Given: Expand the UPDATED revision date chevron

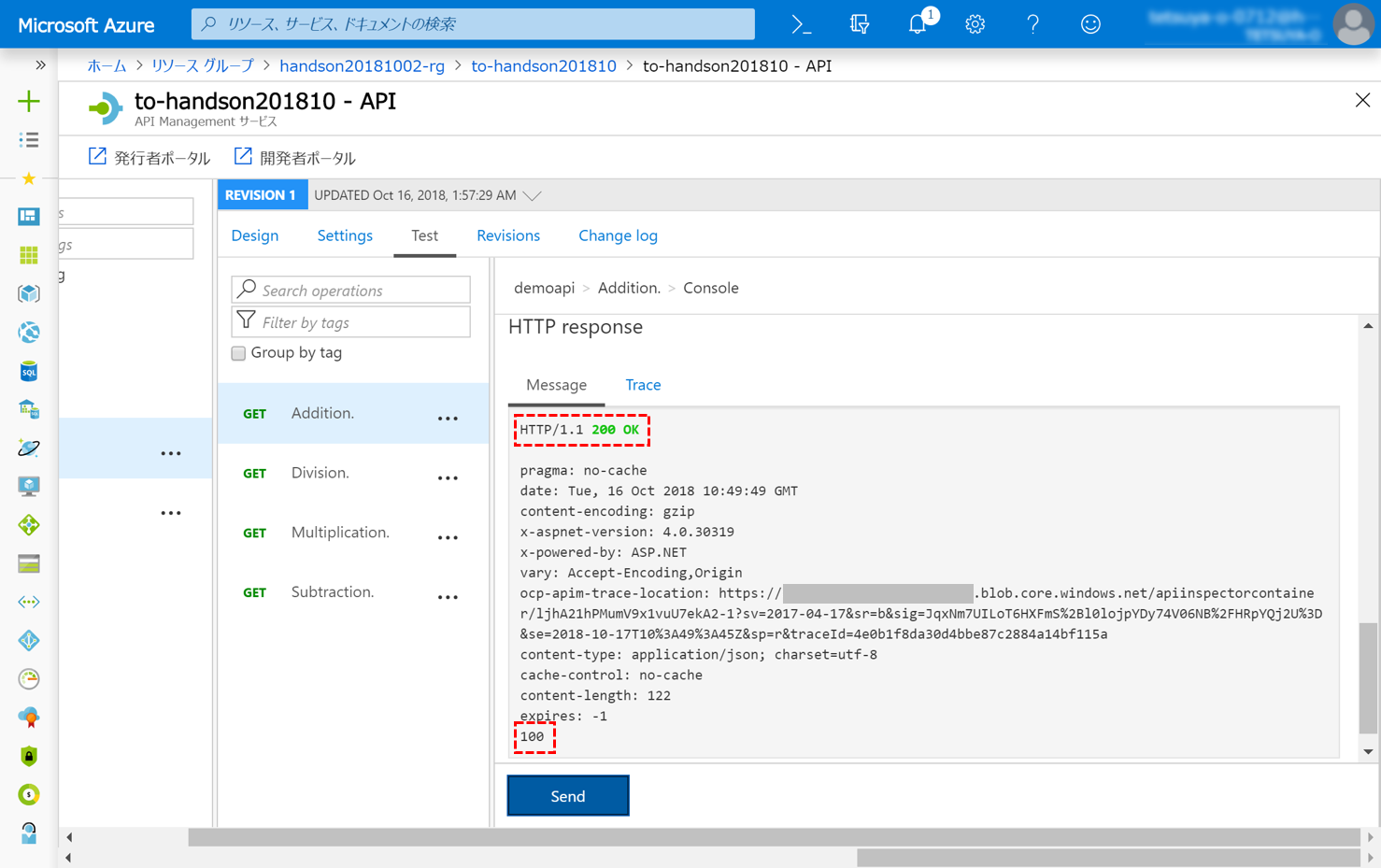Looking at the screenshot, I should point(532,195).
